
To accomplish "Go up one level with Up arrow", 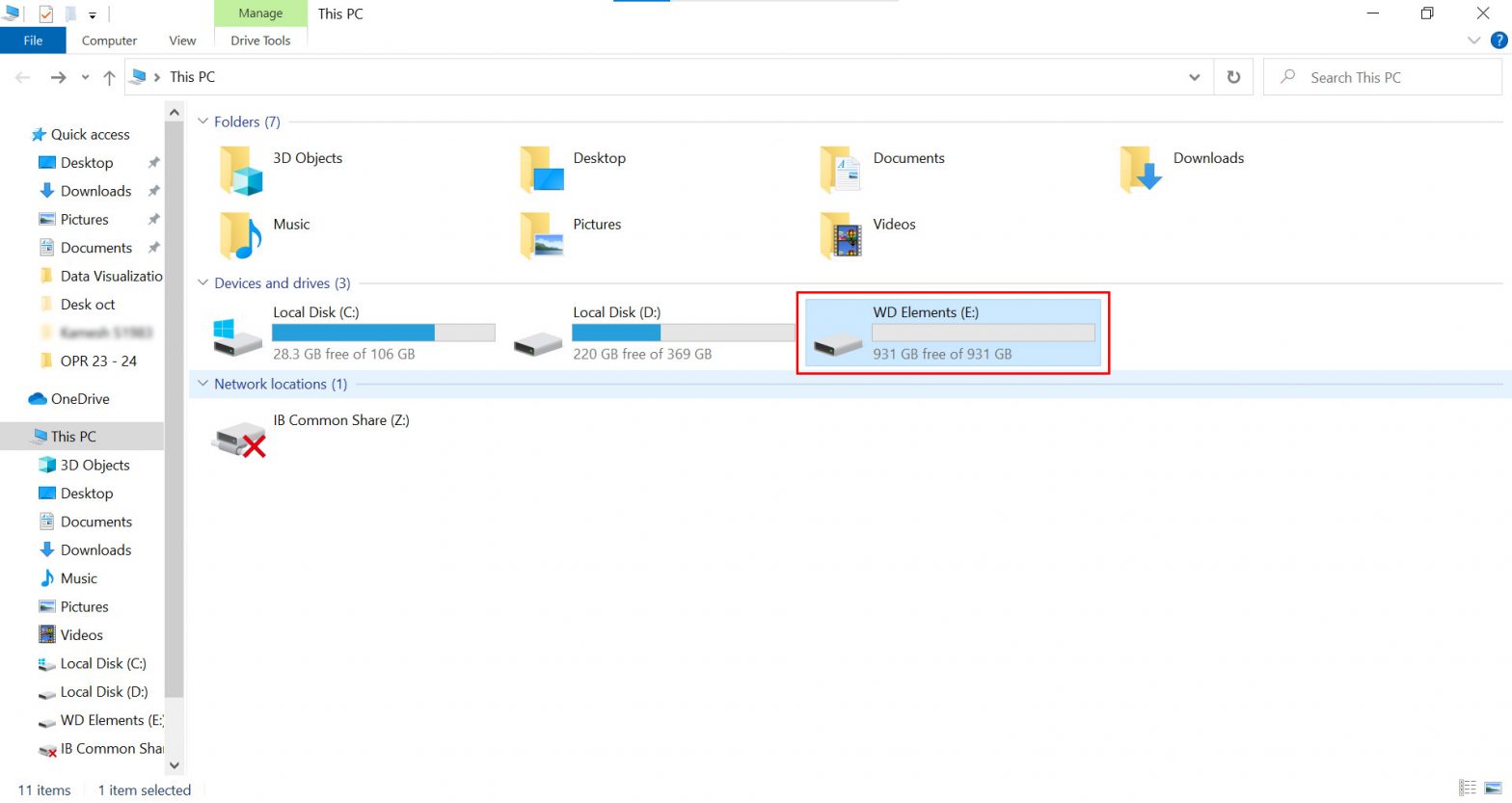I will click(x=109, y=77).
